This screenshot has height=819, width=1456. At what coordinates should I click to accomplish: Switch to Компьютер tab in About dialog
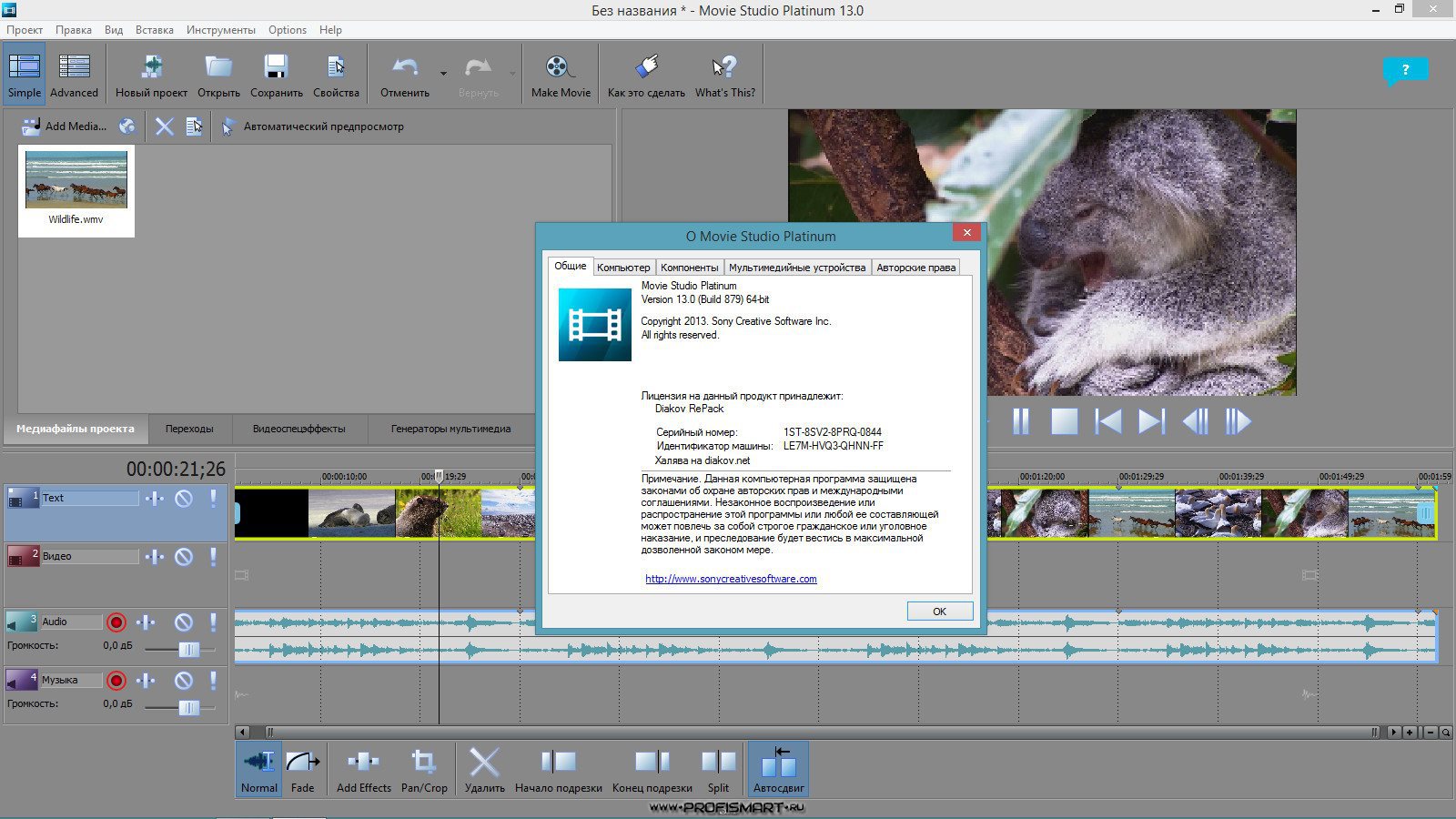tap(623, 268)
